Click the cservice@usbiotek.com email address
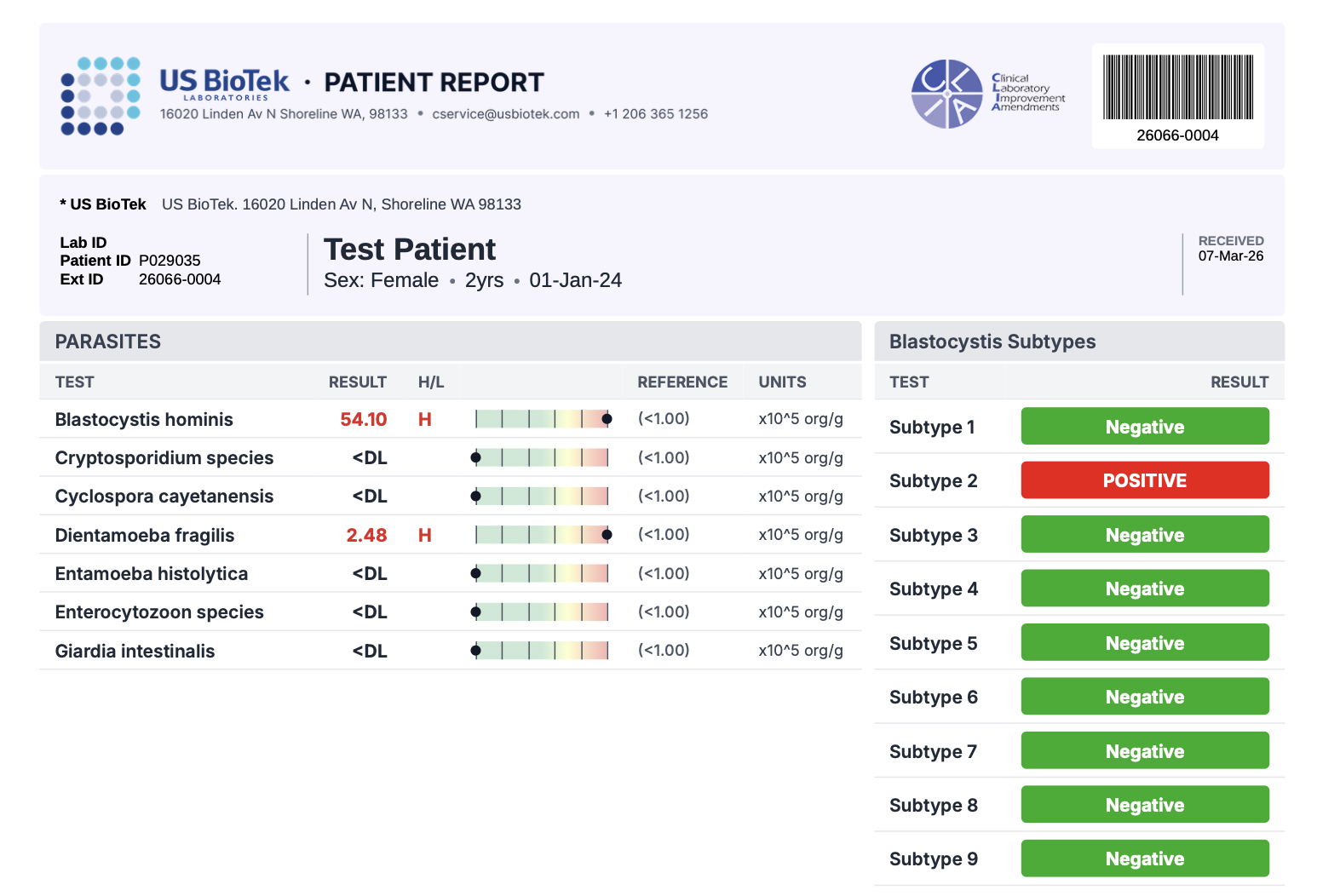The width and height of the screenshot is (1317, 896). [505, 114]
